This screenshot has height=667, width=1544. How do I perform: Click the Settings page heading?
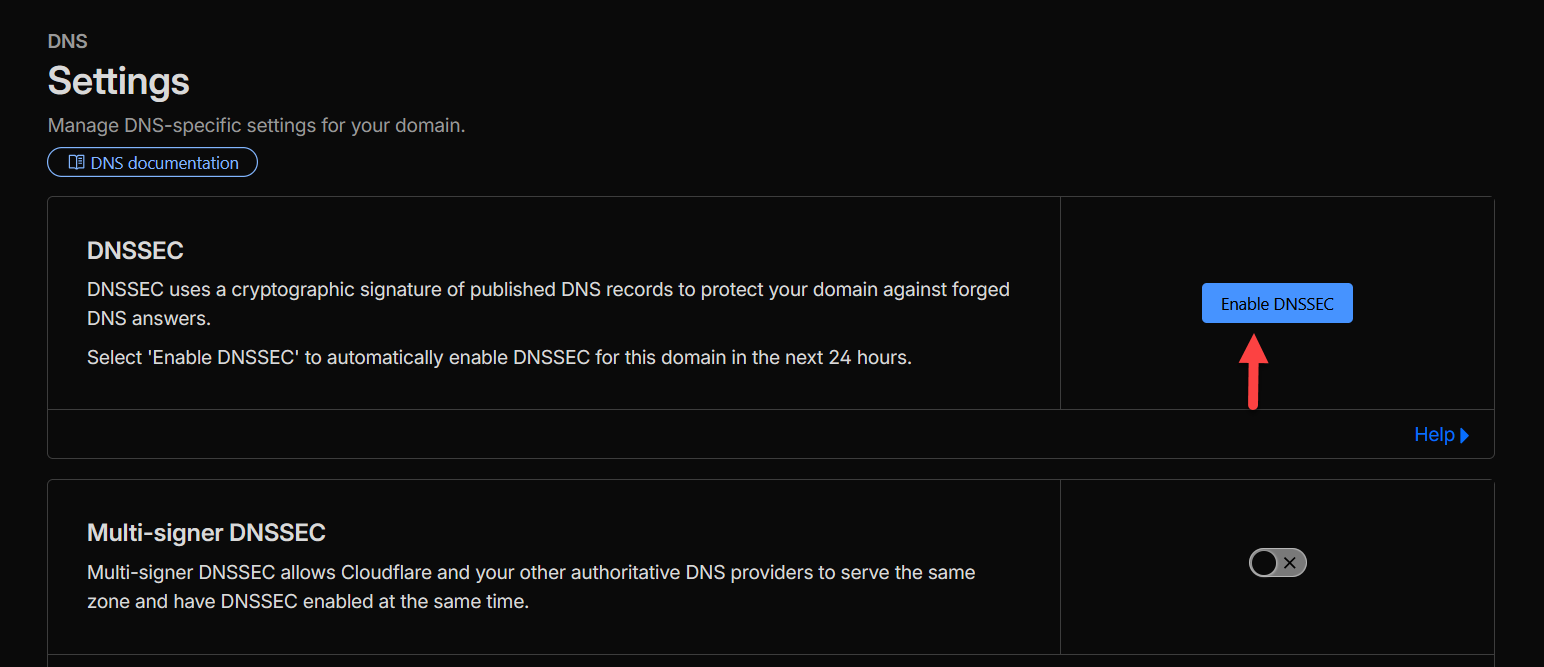[x=119, y=81]
